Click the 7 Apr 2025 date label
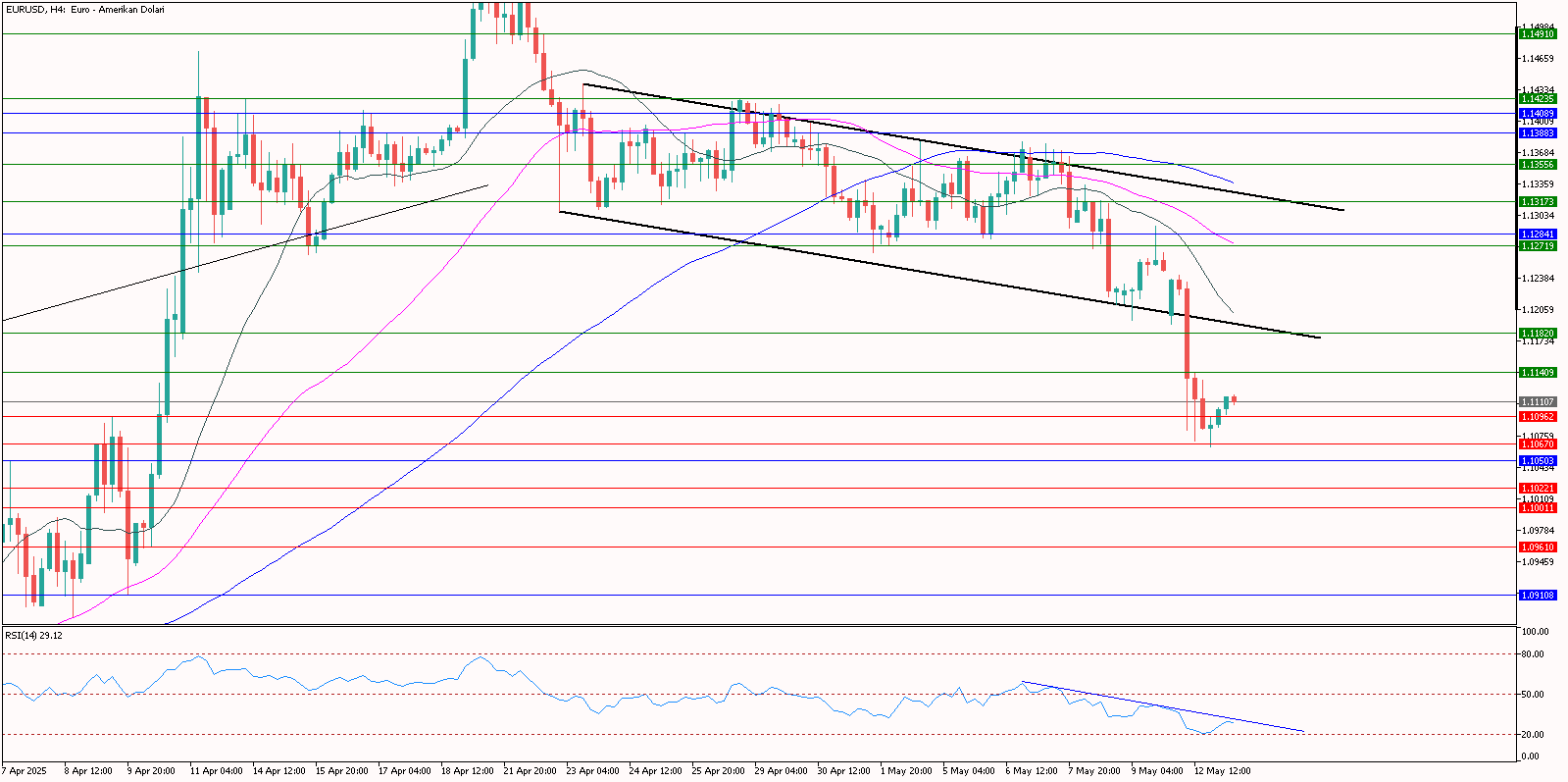The height and width of the screenshot is (782, 1568). click(x=25, y=771)
